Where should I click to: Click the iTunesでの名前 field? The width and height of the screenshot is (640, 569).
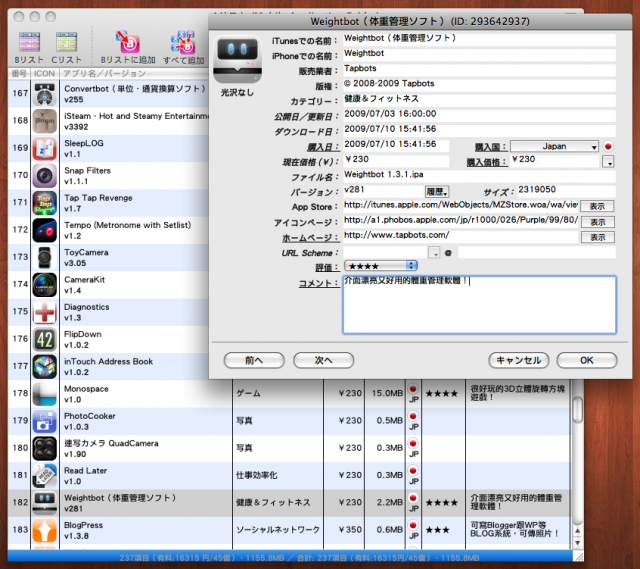pos(479,39)
